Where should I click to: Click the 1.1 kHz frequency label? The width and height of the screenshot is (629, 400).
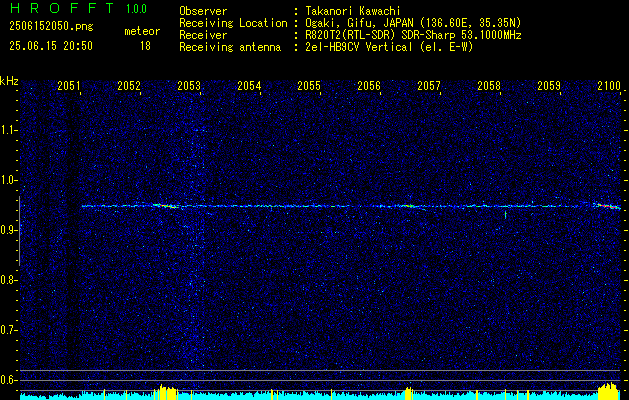(8, 130)
